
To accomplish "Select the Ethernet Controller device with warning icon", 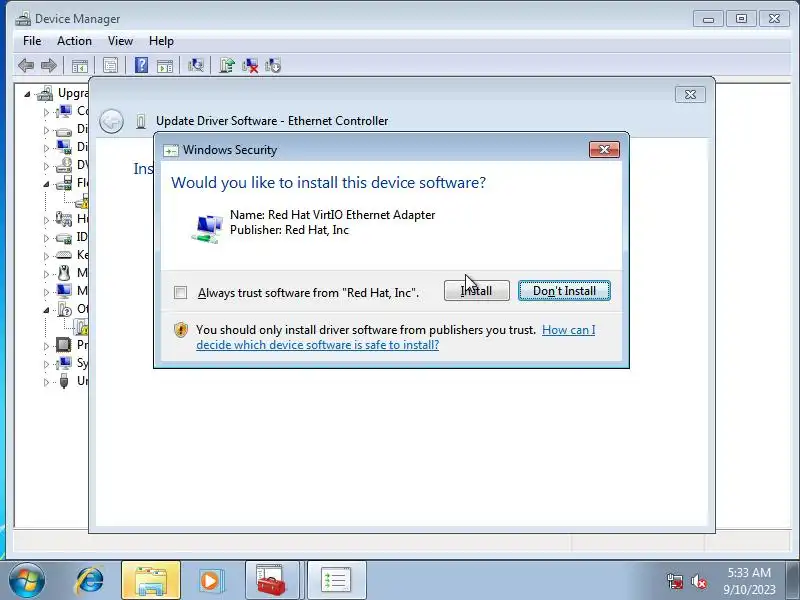I will (x=81, y=327).
